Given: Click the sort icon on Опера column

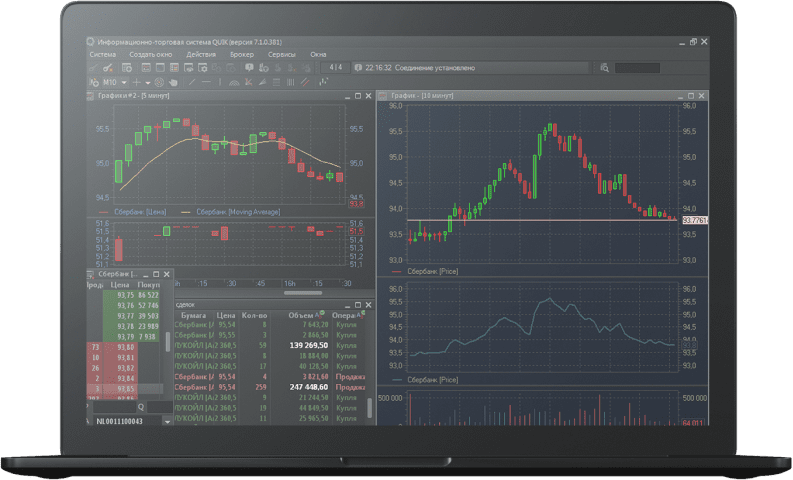Looking at the screenshot, I should pyautogui.click(x=362, y=313).
